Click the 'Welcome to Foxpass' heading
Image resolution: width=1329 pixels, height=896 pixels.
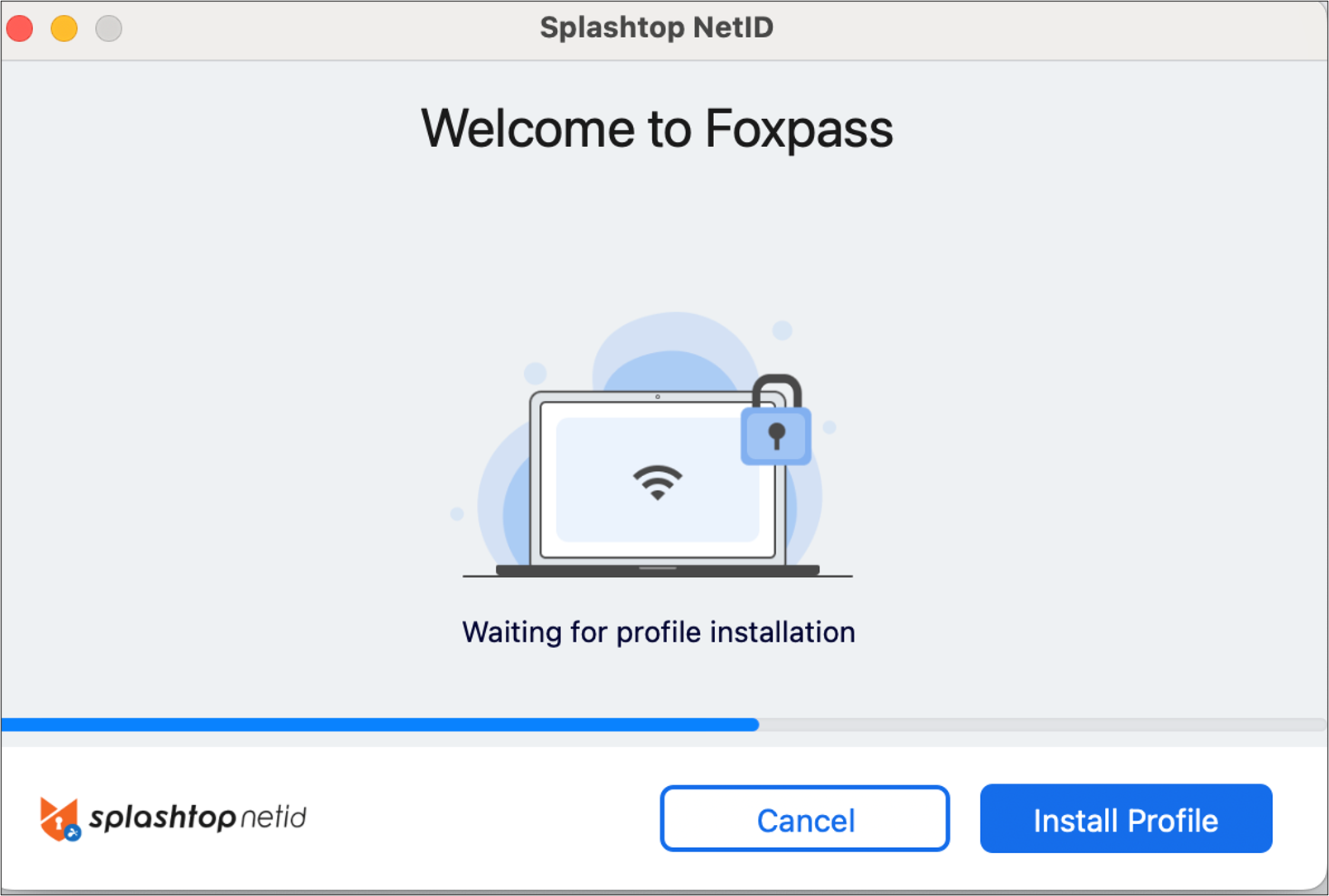(x=657, y=129)
